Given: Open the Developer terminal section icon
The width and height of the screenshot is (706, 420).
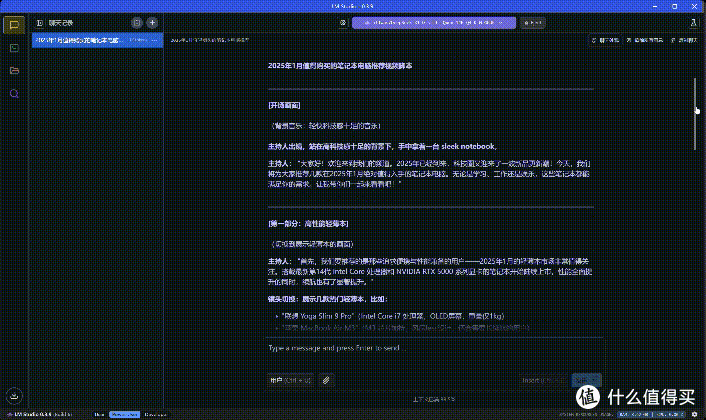Looking at the screenshot, I should [14, 48].
